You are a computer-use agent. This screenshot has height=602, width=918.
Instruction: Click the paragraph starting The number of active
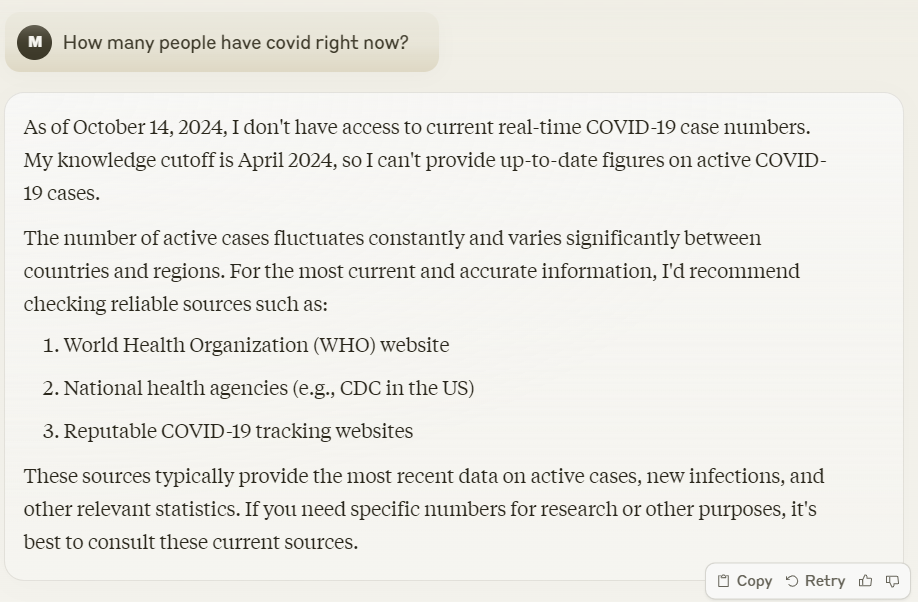click(412, 271)
